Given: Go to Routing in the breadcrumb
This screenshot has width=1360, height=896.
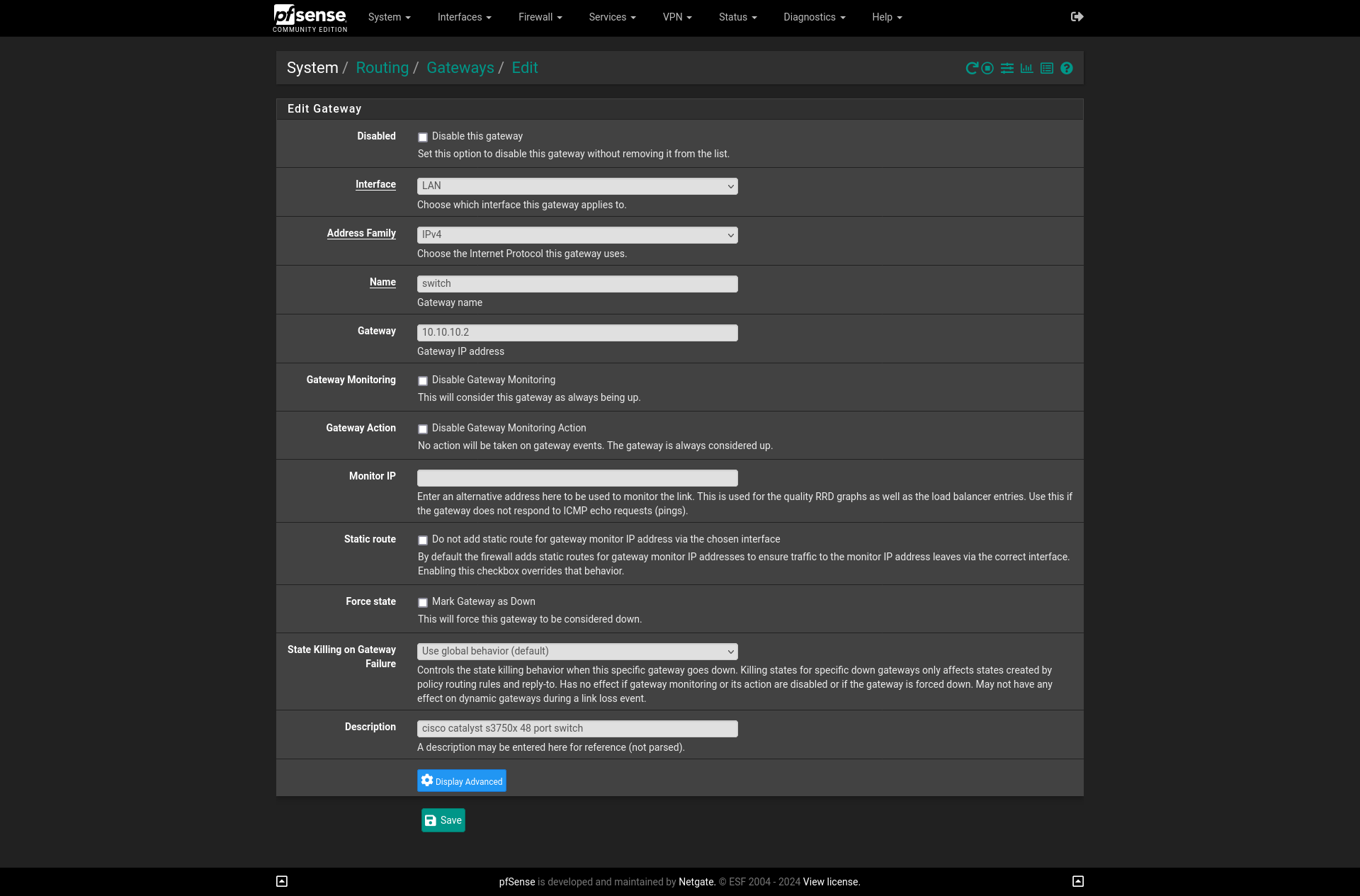Looking at the screenshot, I should [x=382, y=68].
